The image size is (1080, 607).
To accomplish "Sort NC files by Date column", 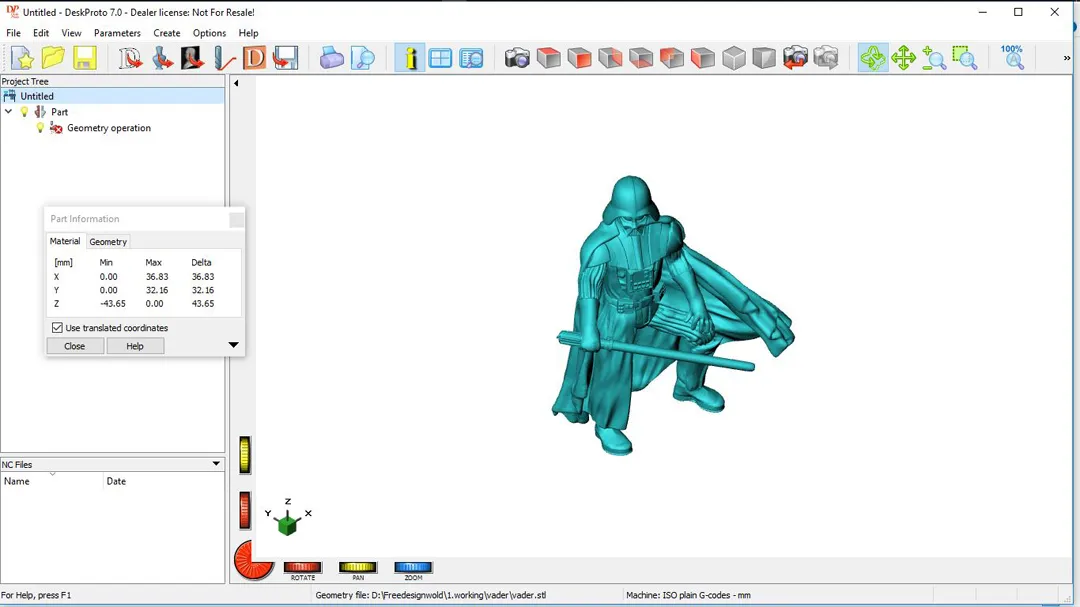I will click(x=164, y=481).
